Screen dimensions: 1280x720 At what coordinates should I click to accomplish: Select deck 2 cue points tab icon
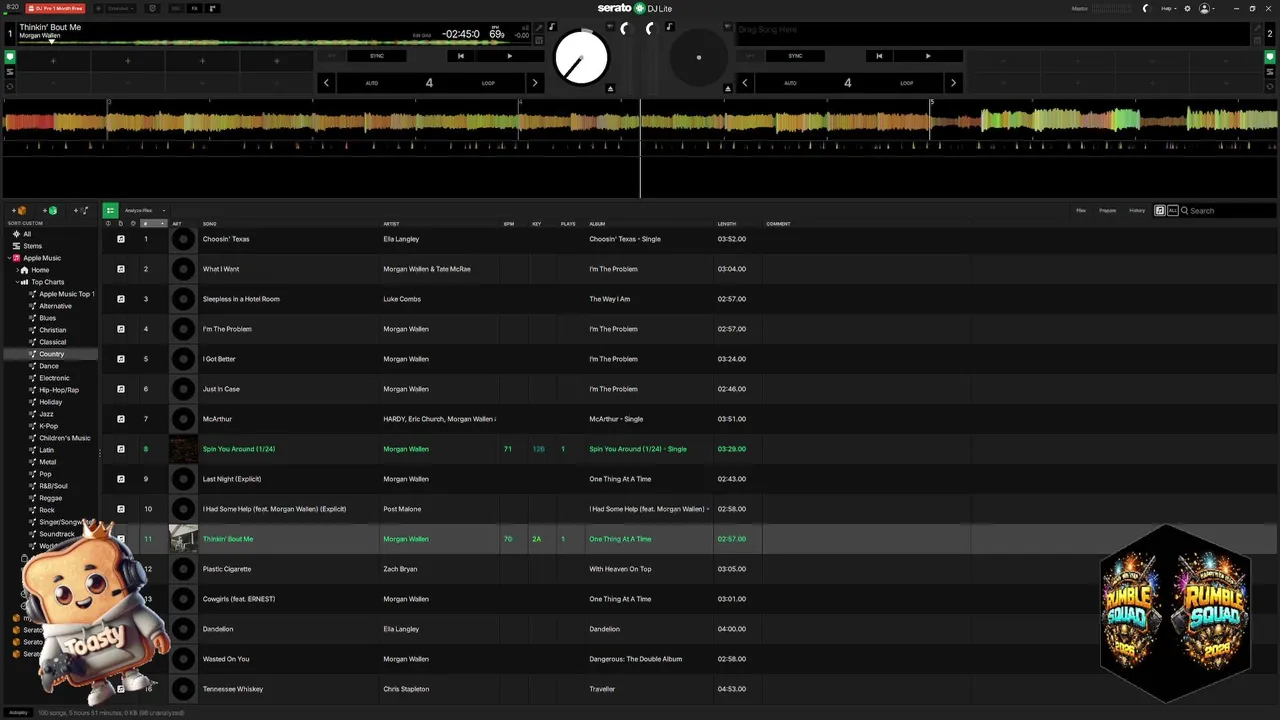tap(1270, 57)
